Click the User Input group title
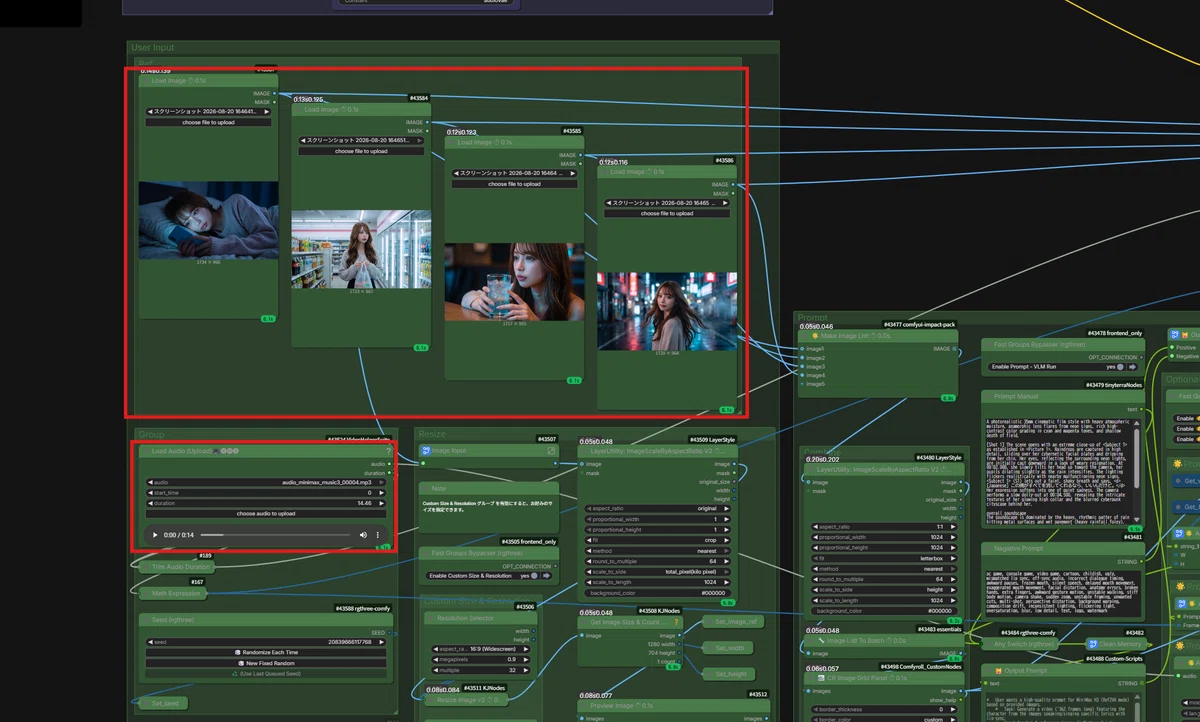Screen dimensions: 1200x722 [152, 47]
